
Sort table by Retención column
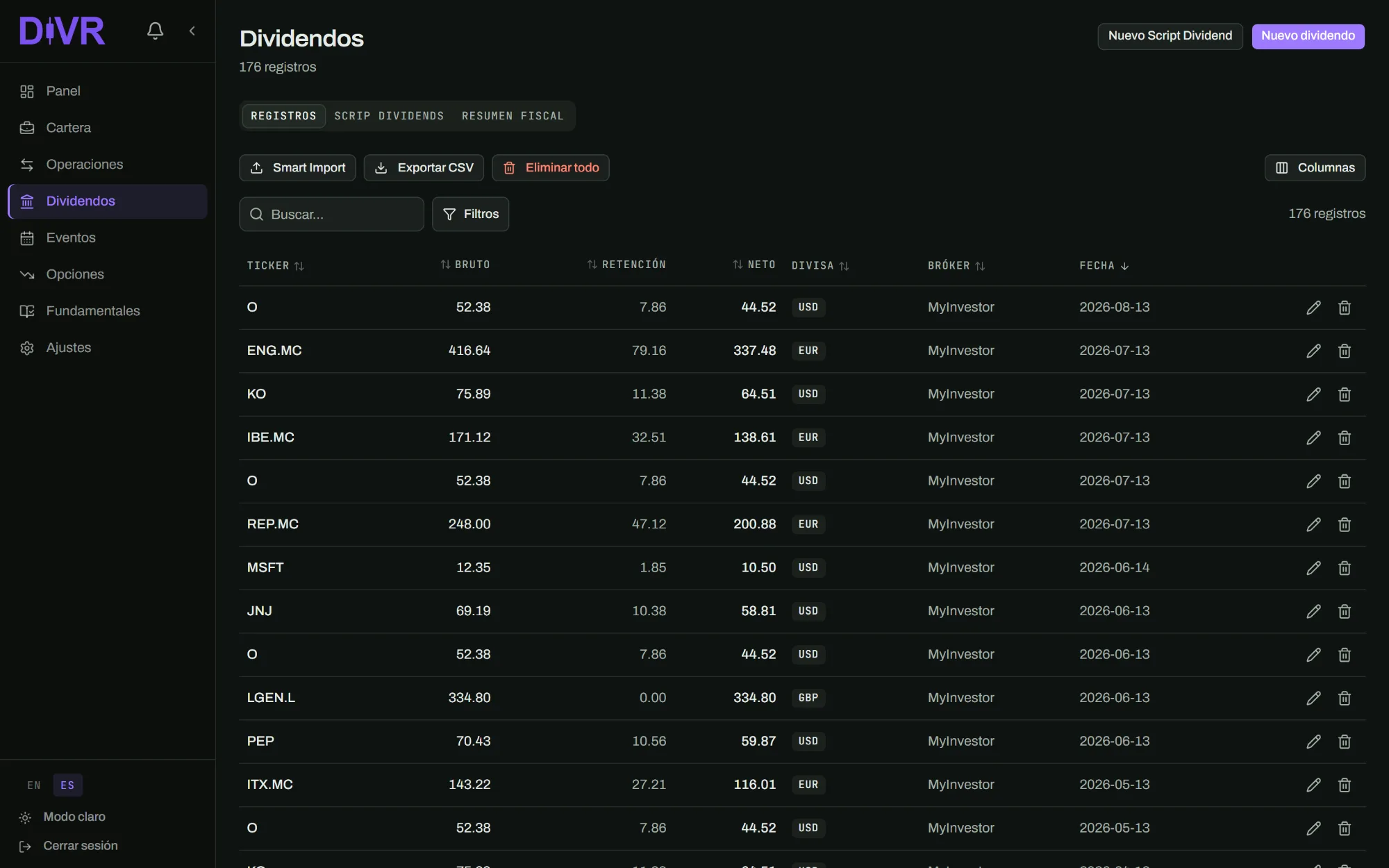[626, 265]
